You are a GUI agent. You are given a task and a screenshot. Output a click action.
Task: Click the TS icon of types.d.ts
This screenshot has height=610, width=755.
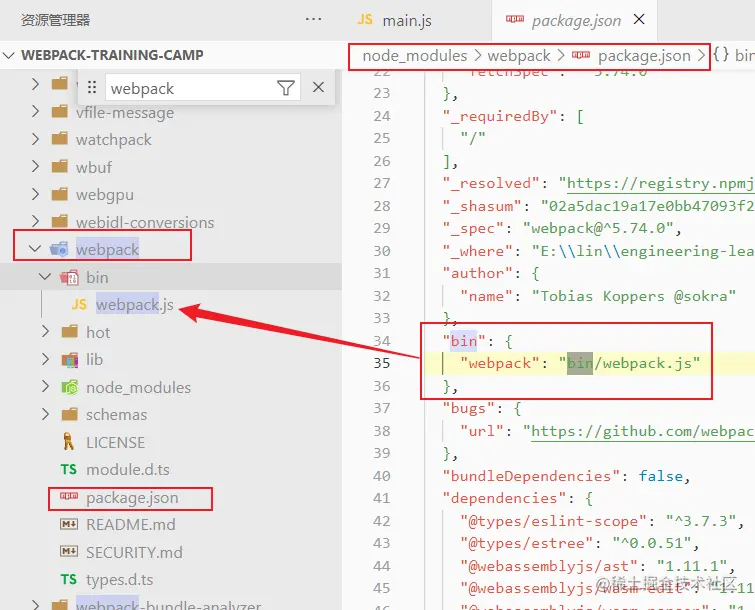pyautogui.click(x=68, y=579)
